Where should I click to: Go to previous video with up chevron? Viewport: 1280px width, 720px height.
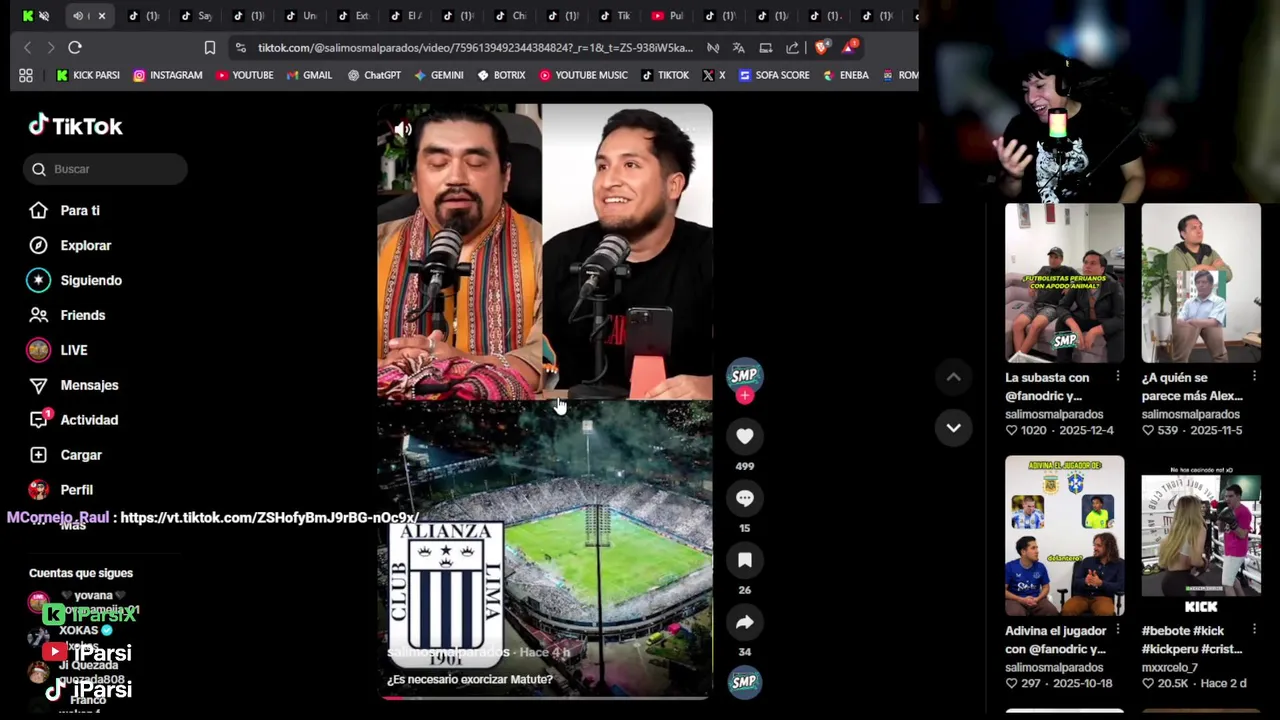click(x=953, y=377)
